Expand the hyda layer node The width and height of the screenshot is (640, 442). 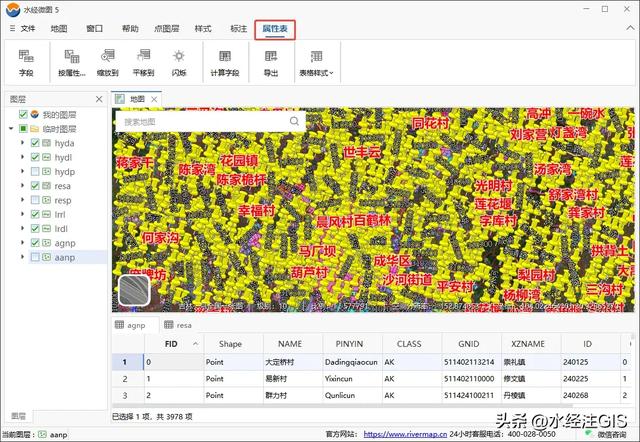22,143
